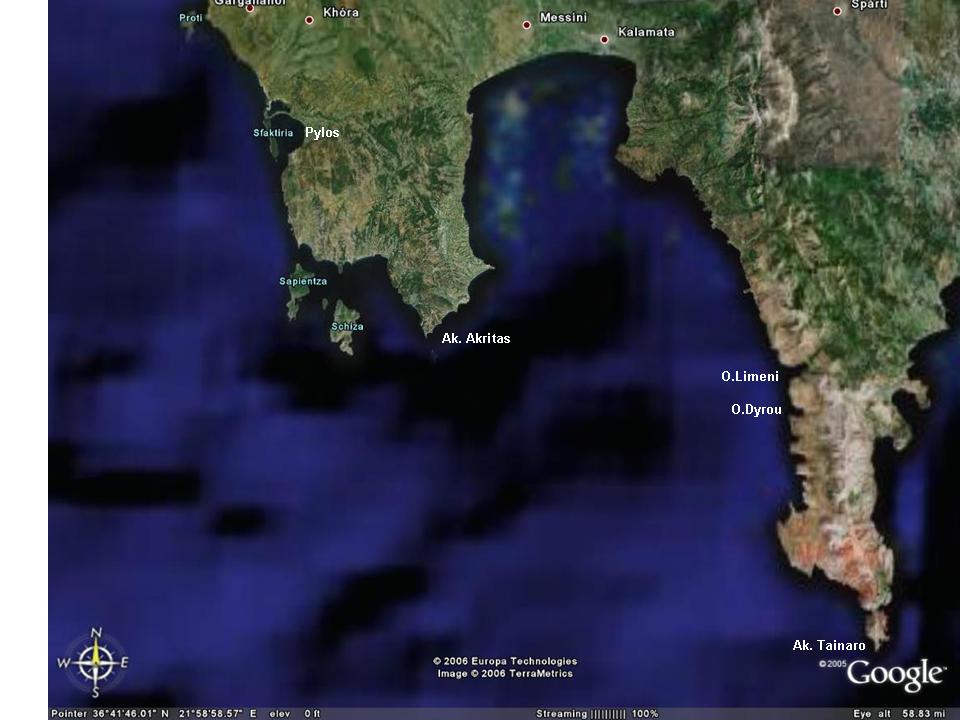Click the red placemark dot for Messini
The width and height of the screenshot is (960, 720).
click(526, 25)
